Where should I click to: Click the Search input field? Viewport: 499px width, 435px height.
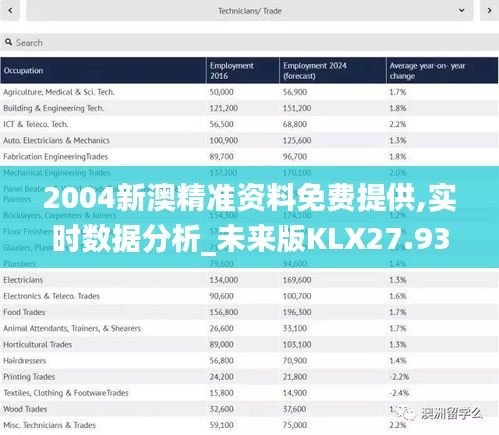click(x=249, y=43)
